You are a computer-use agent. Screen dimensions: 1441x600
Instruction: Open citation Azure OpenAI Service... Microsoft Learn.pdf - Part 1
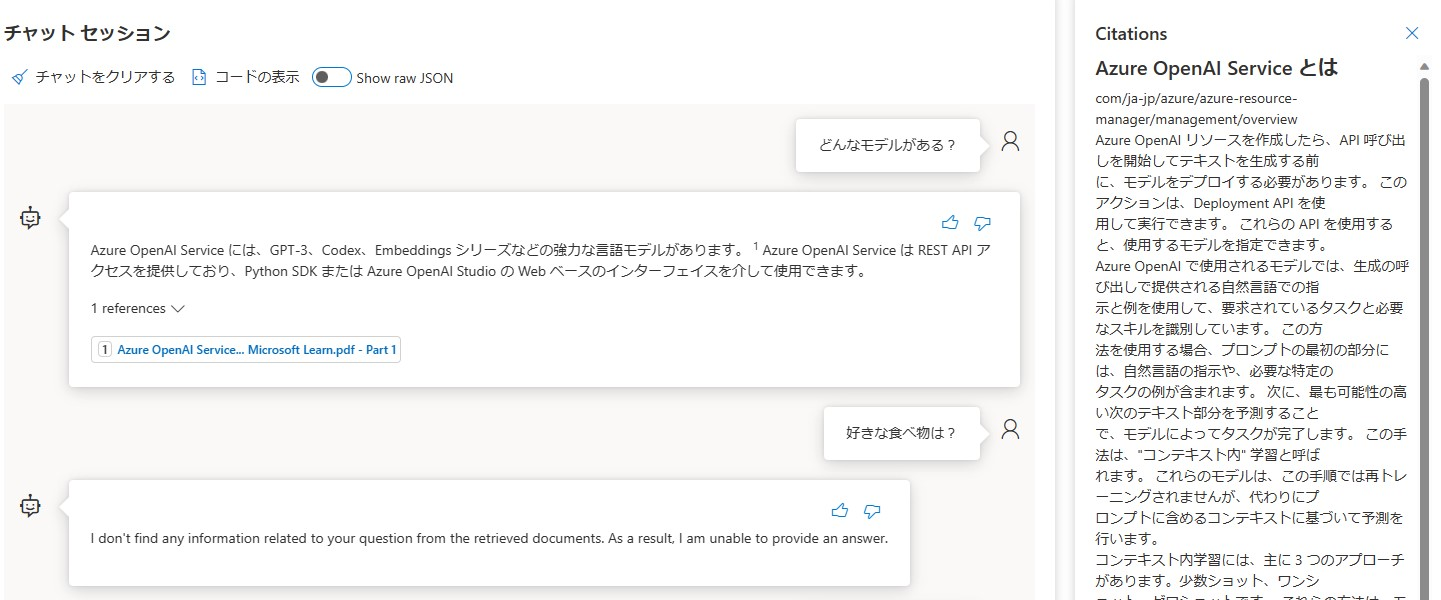pos(246,350)
